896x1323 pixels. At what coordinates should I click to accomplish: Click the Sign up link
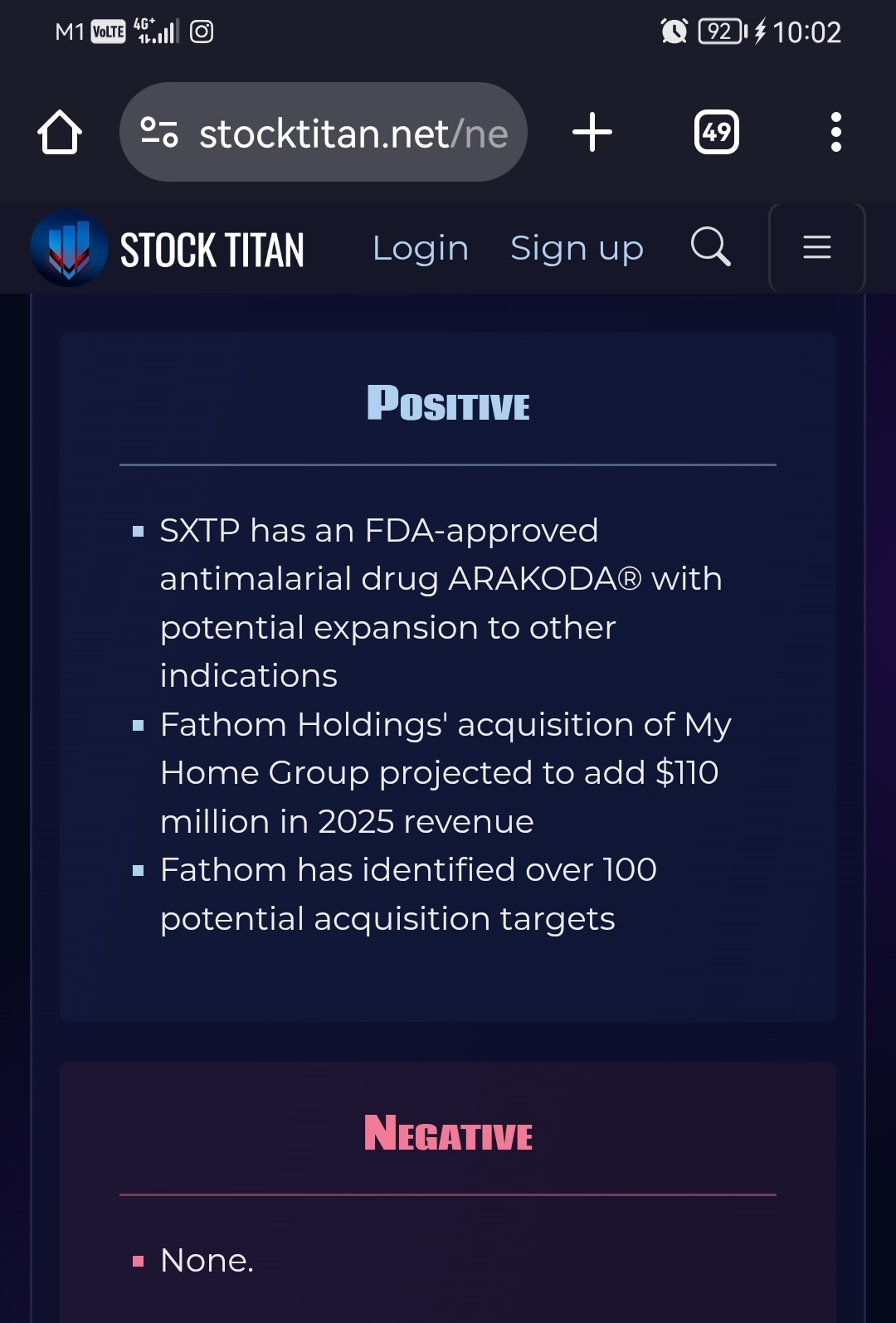577,248
